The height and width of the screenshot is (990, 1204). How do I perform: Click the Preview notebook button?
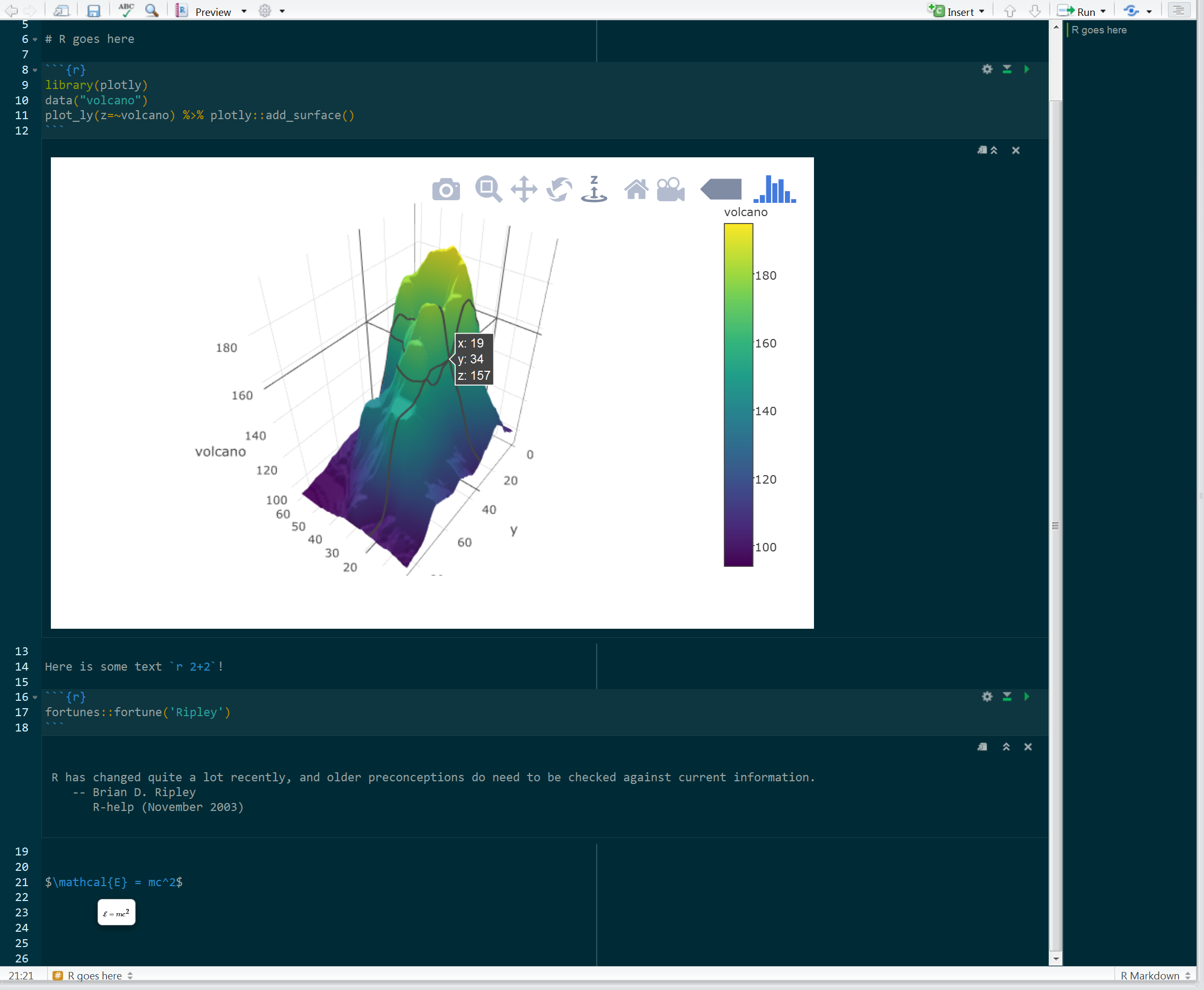pyautogui.click(x=204, y=12)
